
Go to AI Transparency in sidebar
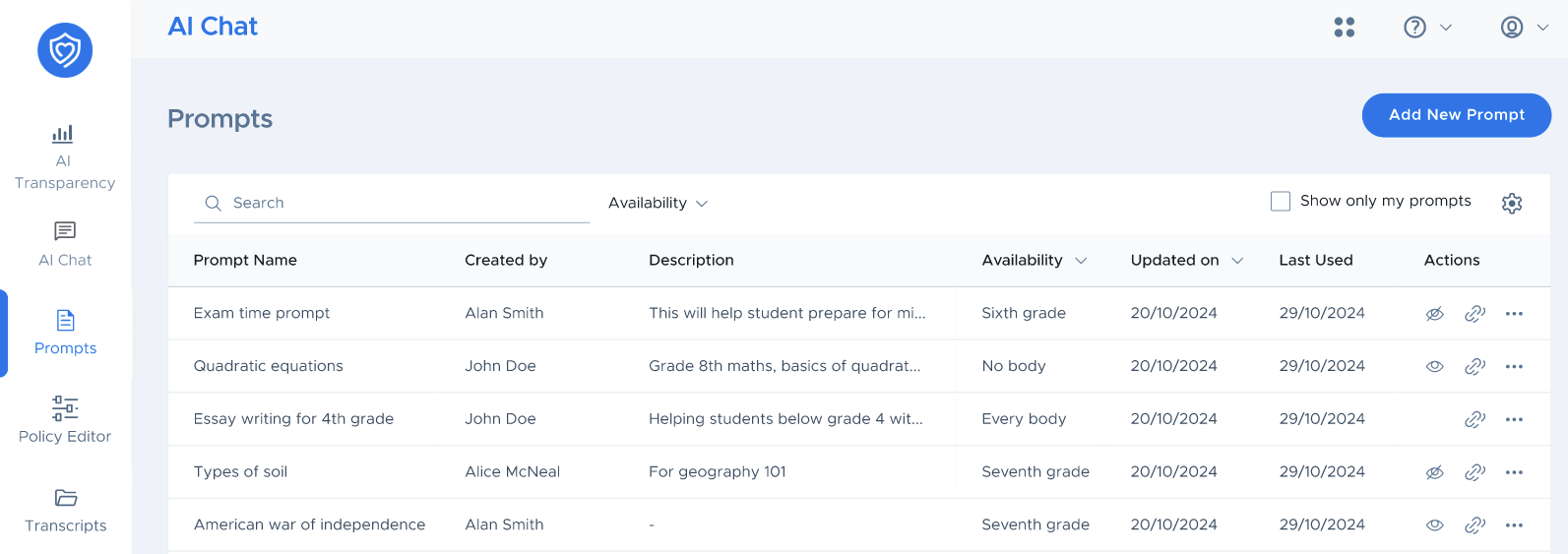point(65,157)
